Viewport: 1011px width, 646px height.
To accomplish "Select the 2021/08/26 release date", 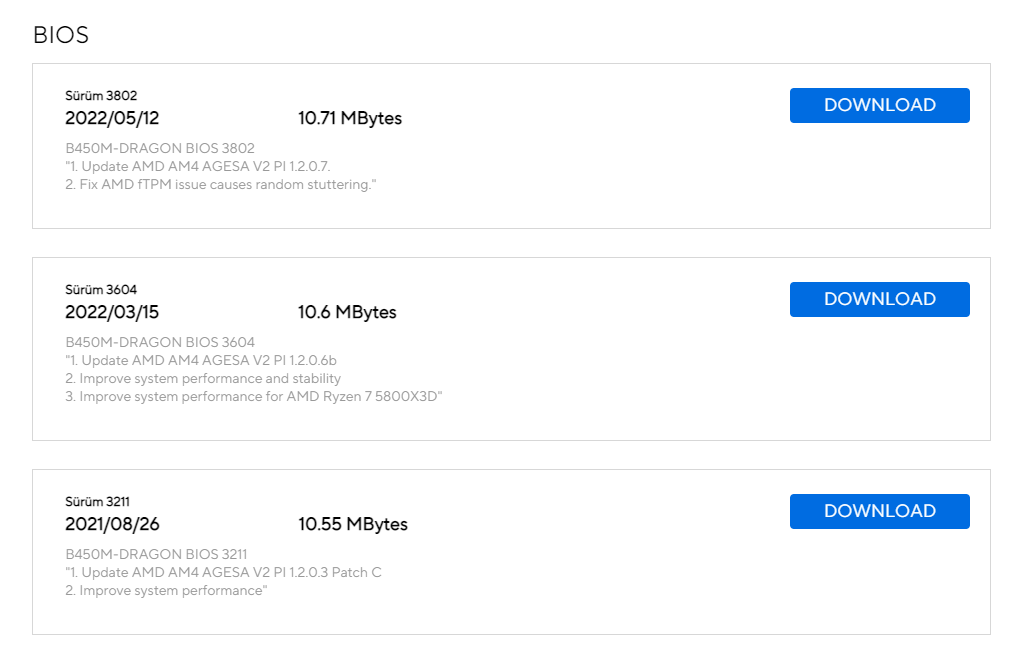I will [x=112, y=524].
